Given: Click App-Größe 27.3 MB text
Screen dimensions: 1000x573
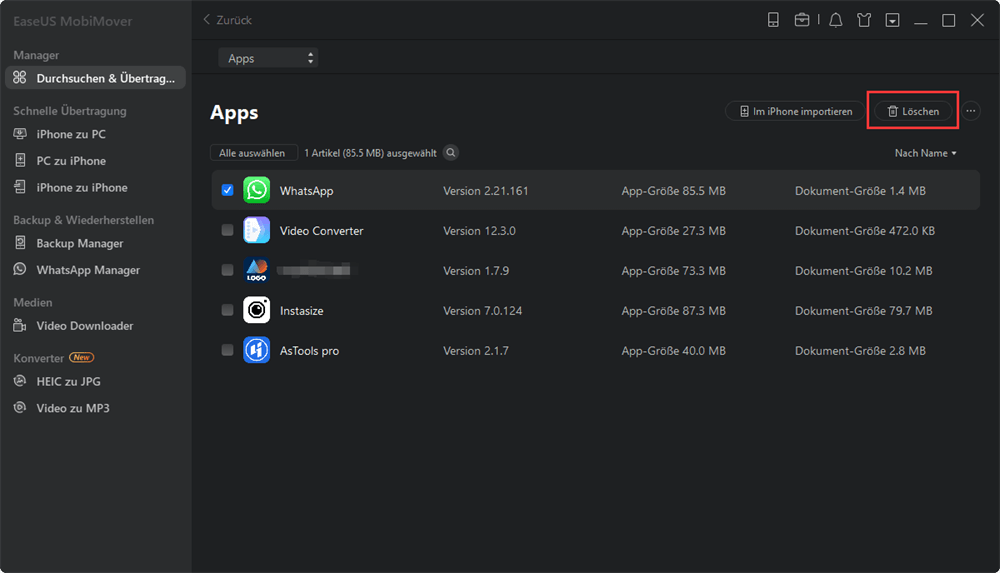Looking at the screenshot, I should (673, 231).
